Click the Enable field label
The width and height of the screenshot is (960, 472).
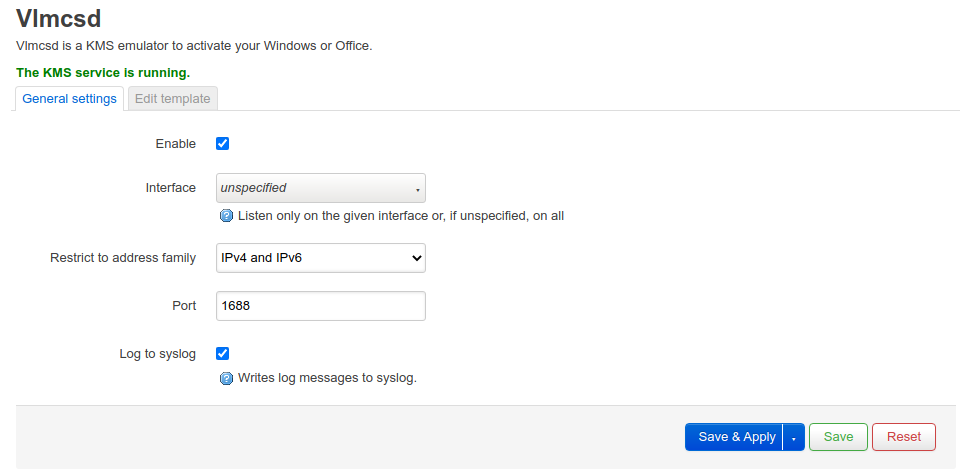[x=176, y=144]
